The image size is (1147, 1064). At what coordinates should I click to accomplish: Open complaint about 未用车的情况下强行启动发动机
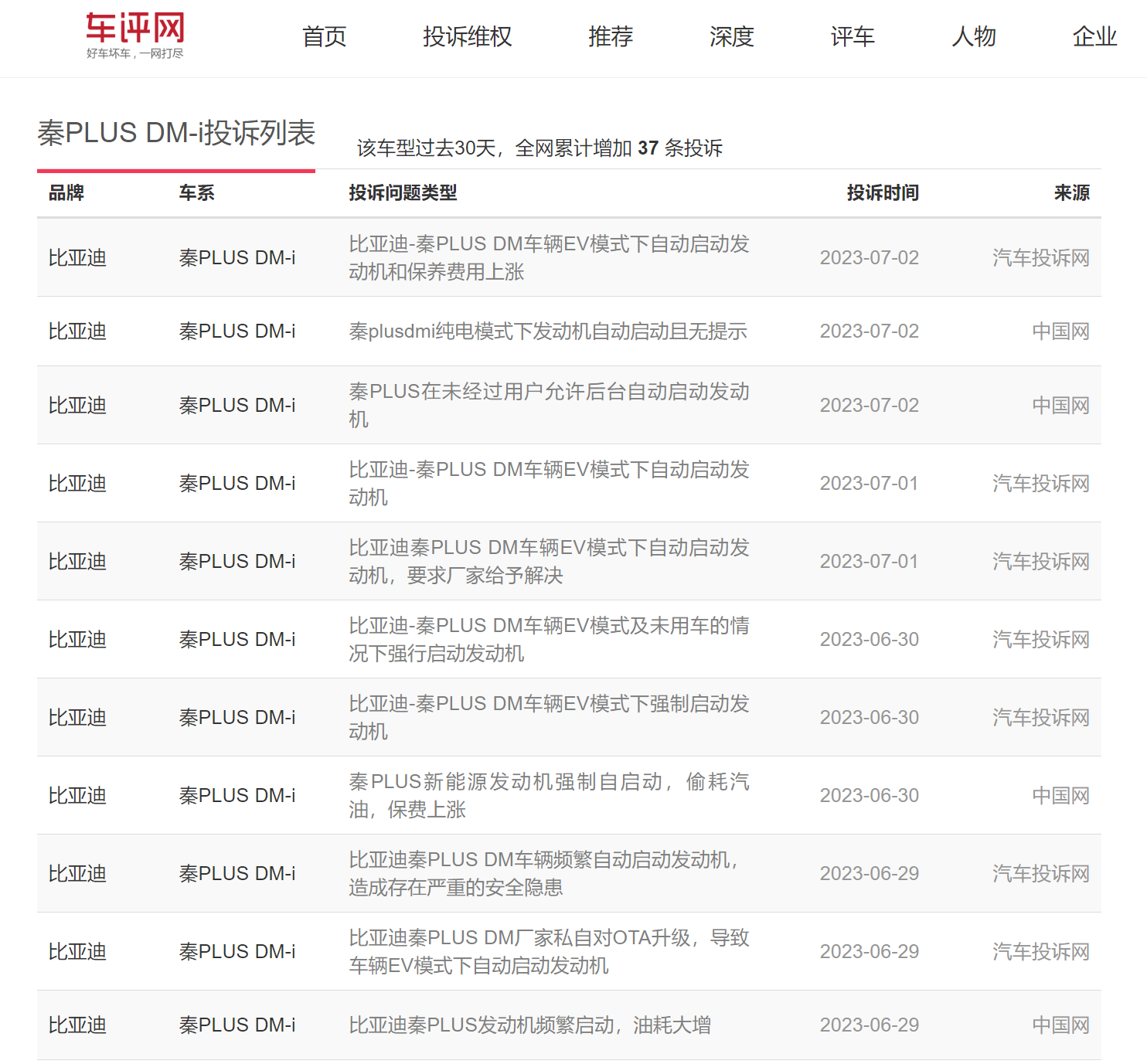coord(549,639)
